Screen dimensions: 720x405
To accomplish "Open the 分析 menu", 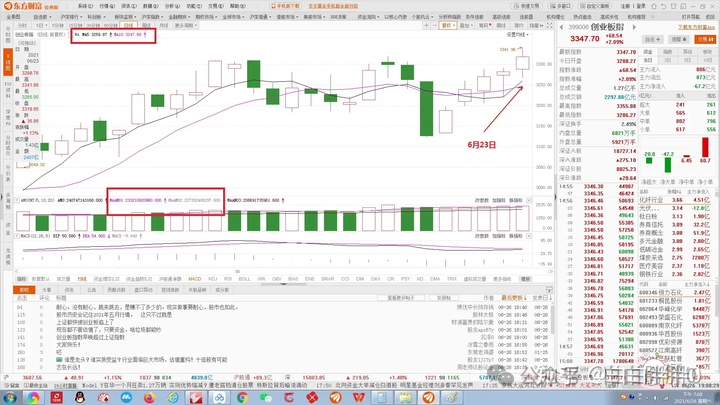I will [x=172, y=6].
